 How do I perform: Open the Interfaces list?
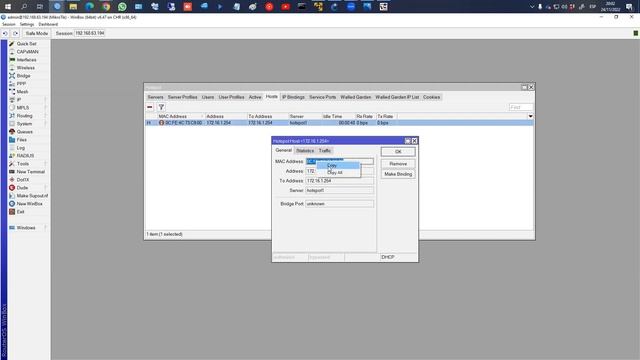(26, 60)
